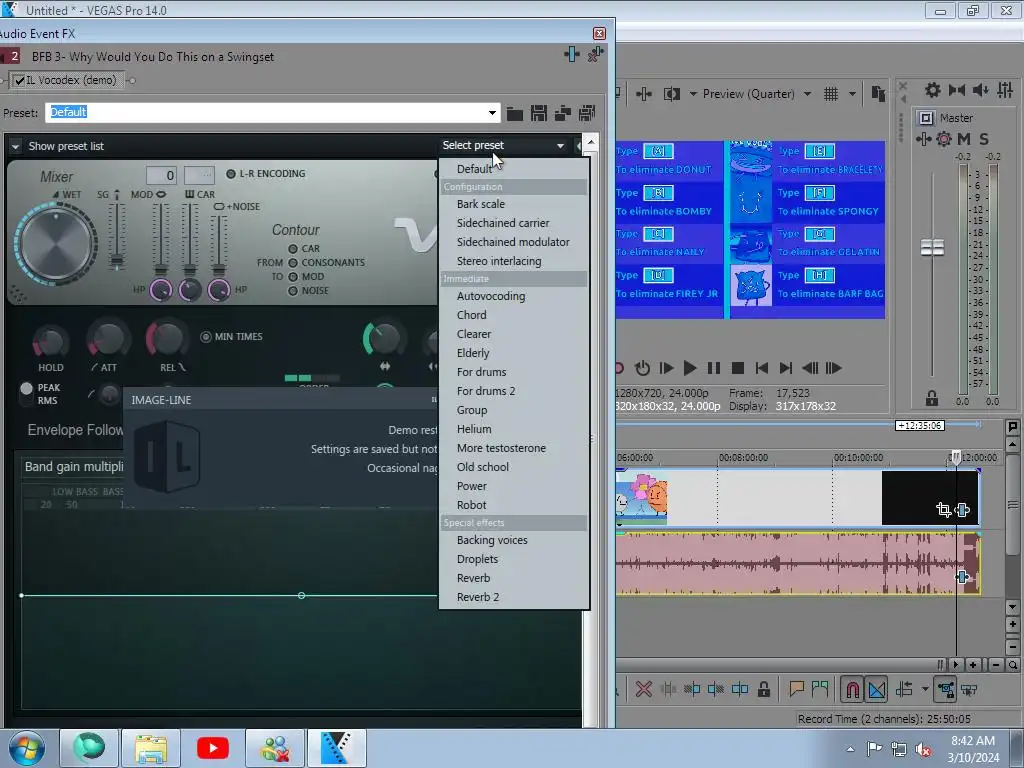
Task: Toggle lock envelopes to events button
Action: [945, 690]
